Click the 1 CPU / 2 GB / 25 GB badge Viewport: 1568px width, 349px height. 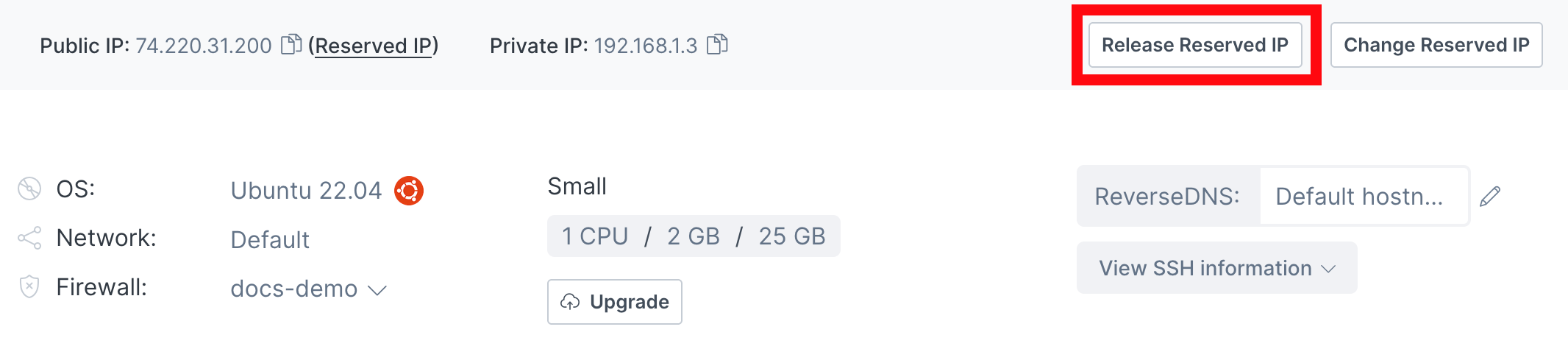tap(694, 236)
